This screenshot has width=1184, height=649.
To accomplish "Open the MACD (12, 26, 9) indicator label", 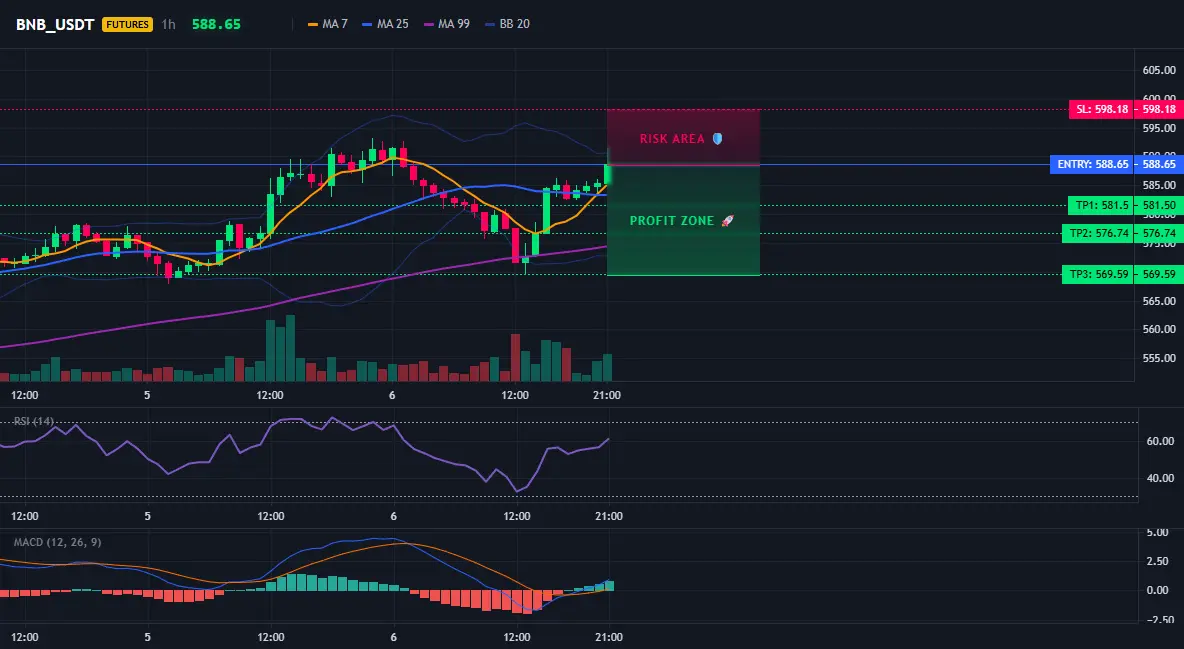I will (x=57, y=542).
